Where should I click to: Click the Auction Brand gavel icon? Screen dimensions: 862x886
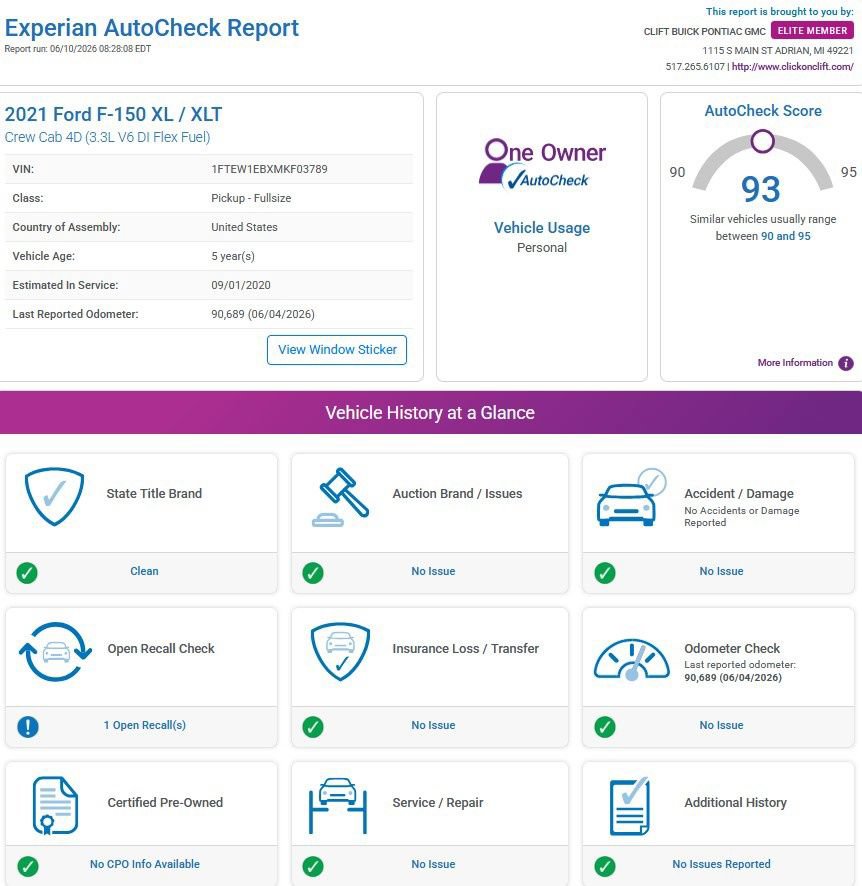pos(340,497)
